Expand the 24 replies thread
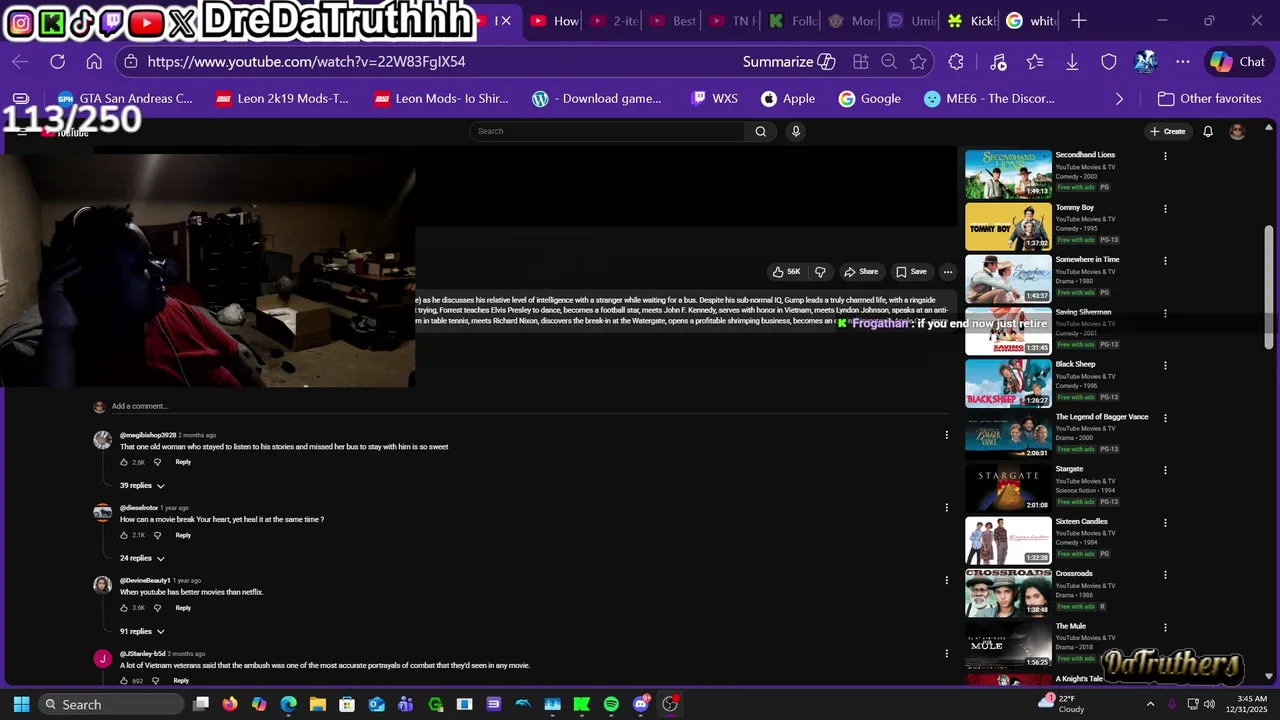Viewport: 1280px width, 720px height. point(142,559)
